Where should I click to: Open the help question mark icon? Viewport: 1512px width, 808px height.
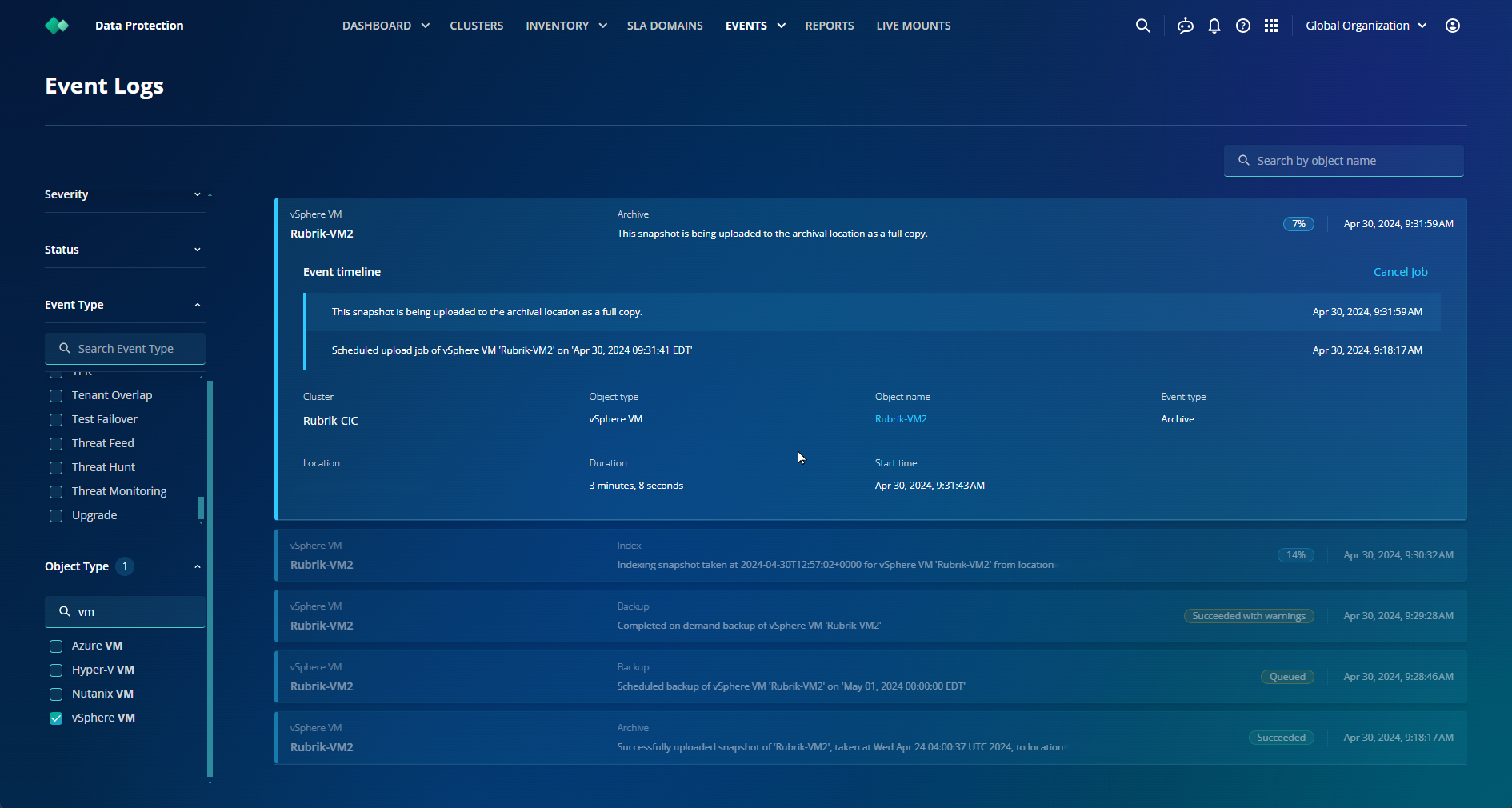(1242, 26)
